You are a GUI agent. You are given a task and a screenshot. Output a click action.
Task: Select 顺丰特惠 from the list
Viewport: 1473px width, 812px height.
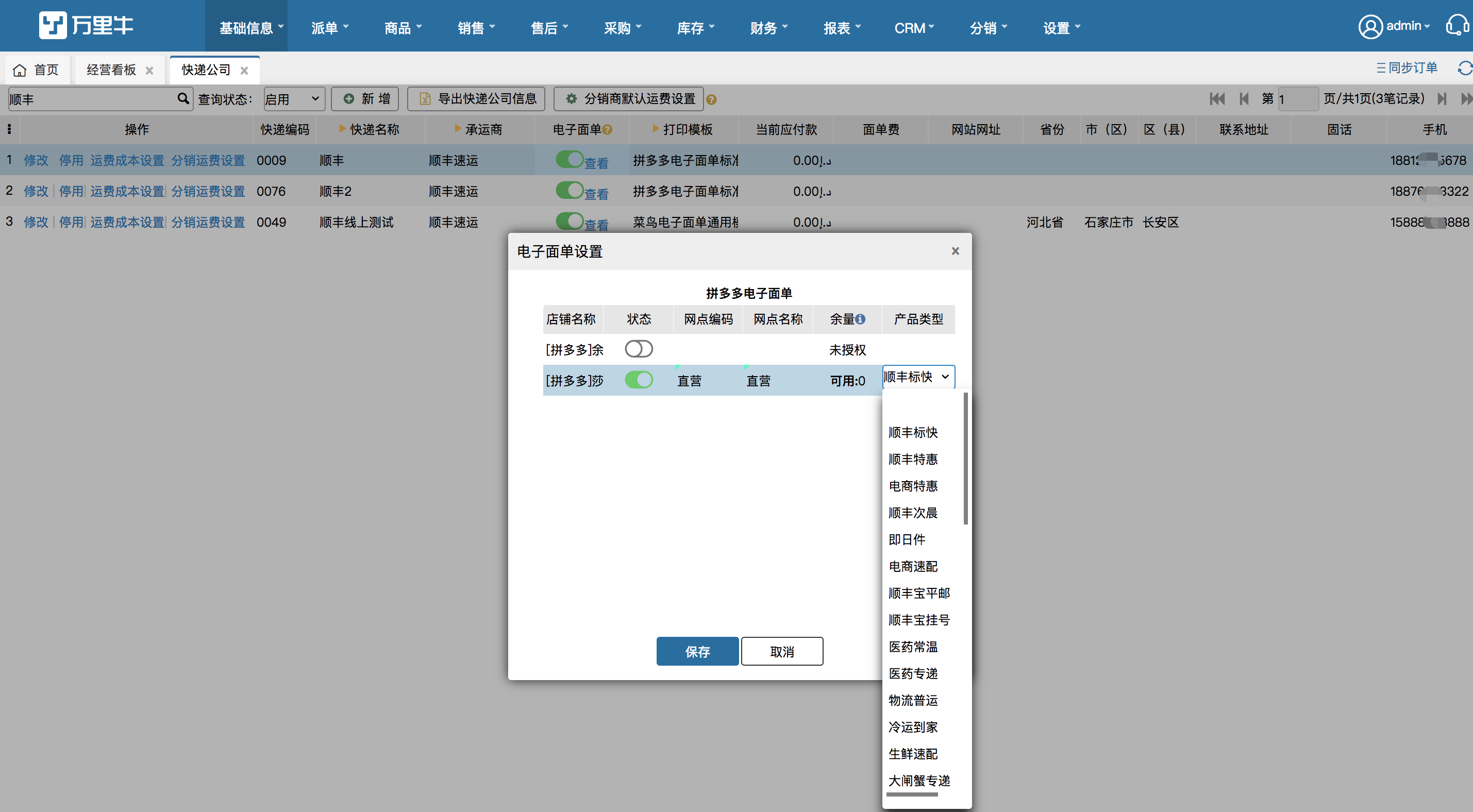click(x=913, y=459)
